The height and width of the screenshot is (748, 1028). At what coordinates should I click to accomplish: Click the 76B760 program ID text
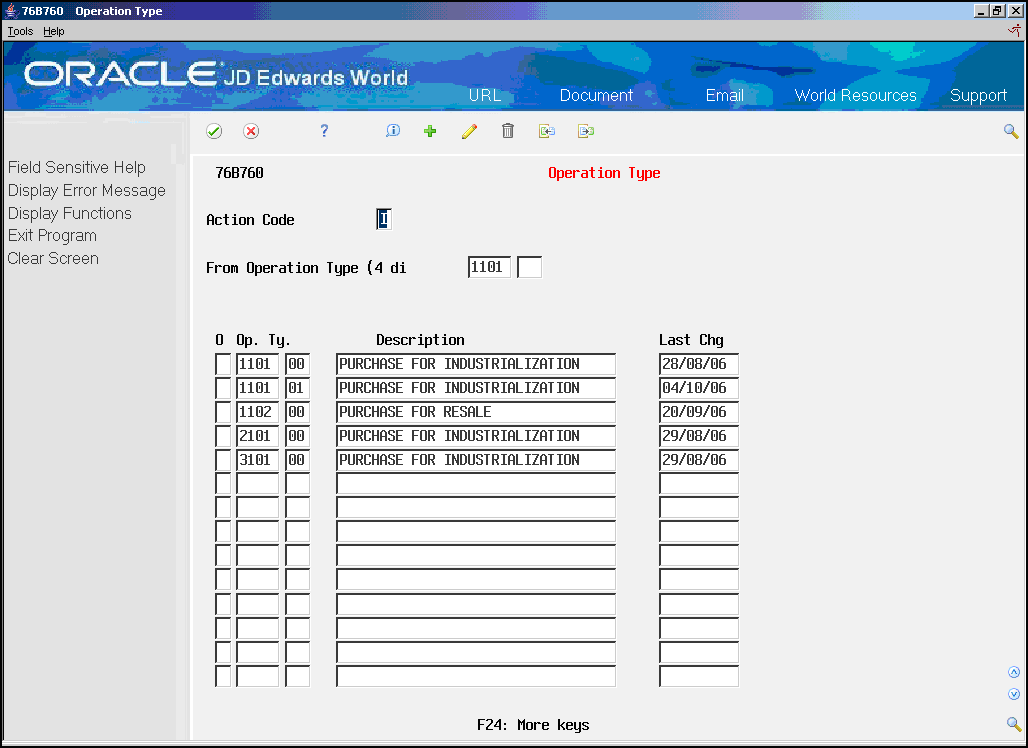click(x=239, y=173)
